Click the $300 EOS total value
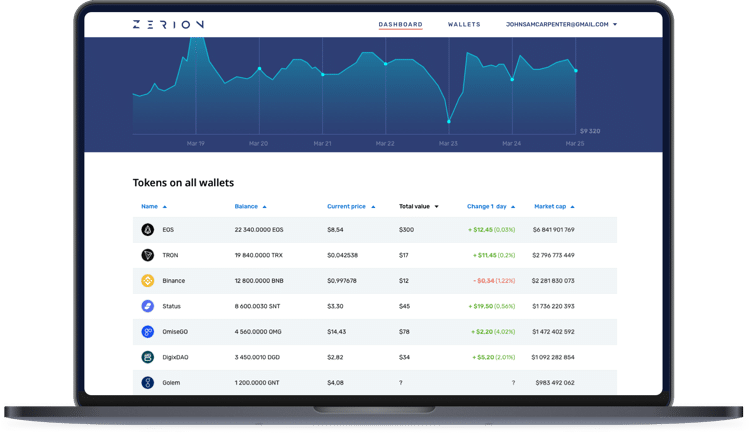The width and height of the screenshot is (750, 433). pyautogui.click(x=407, y=230)
